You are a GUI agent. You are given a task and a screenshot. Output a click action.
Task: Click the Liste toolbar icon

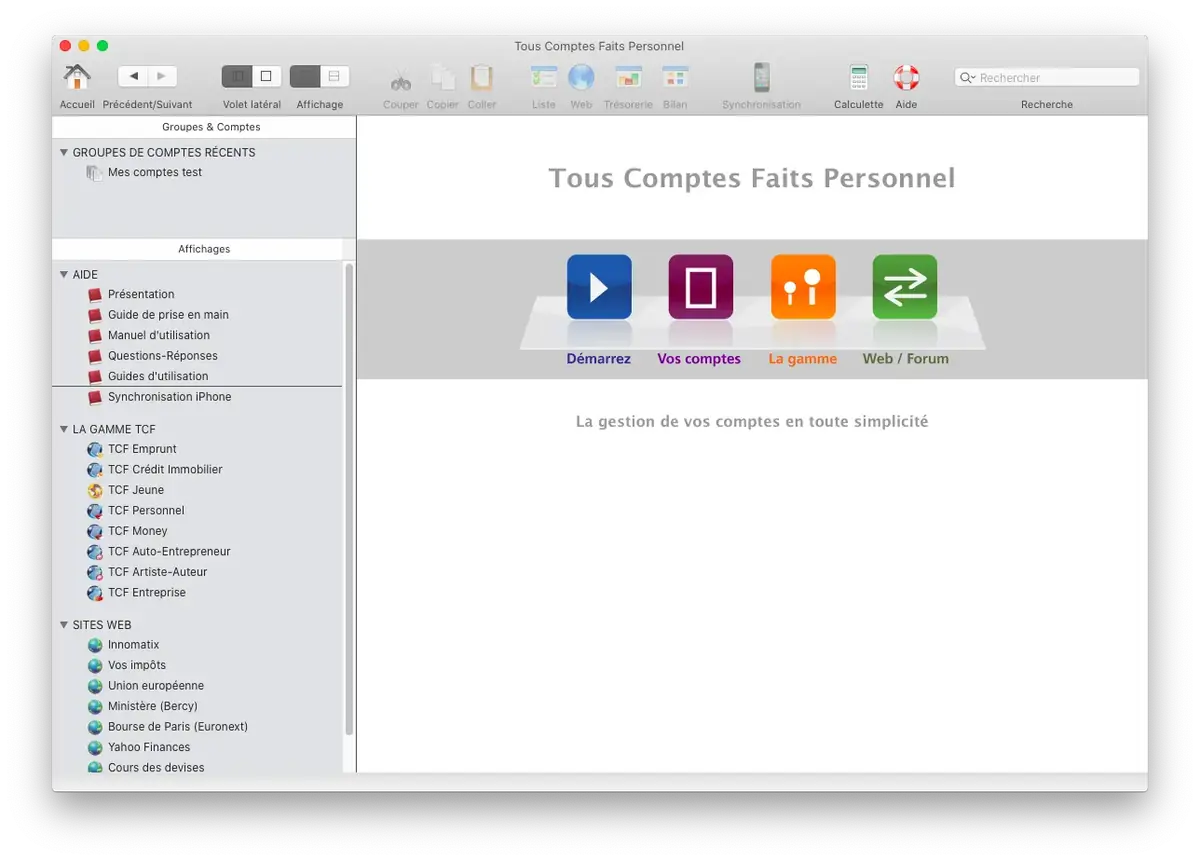[543, 78]
